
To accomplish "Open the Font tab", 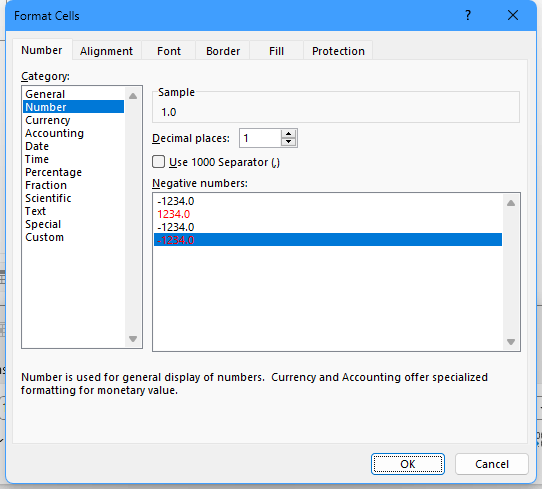I will (169, 51).
